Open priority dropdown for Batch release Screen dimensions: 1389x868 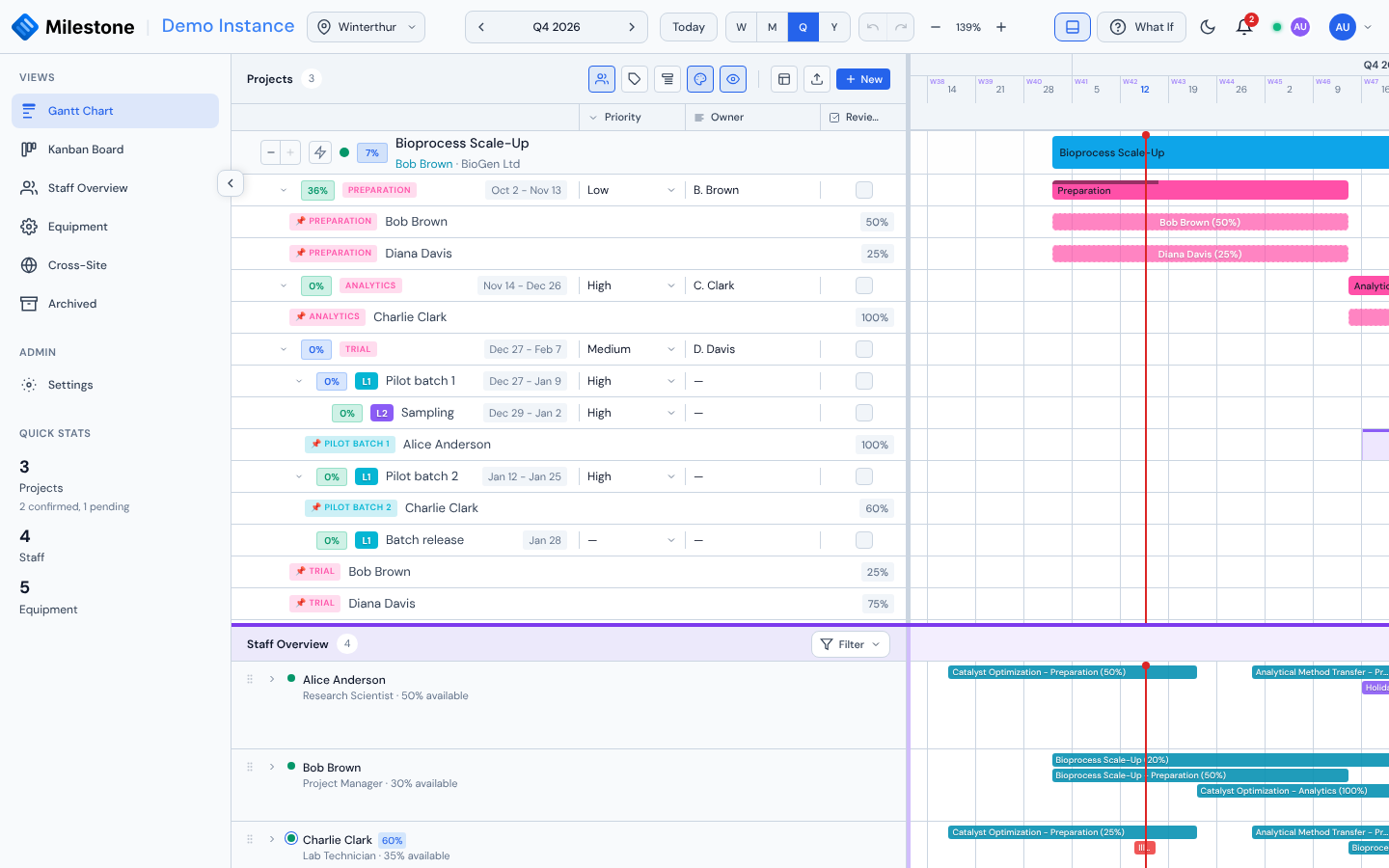point(631,540)
